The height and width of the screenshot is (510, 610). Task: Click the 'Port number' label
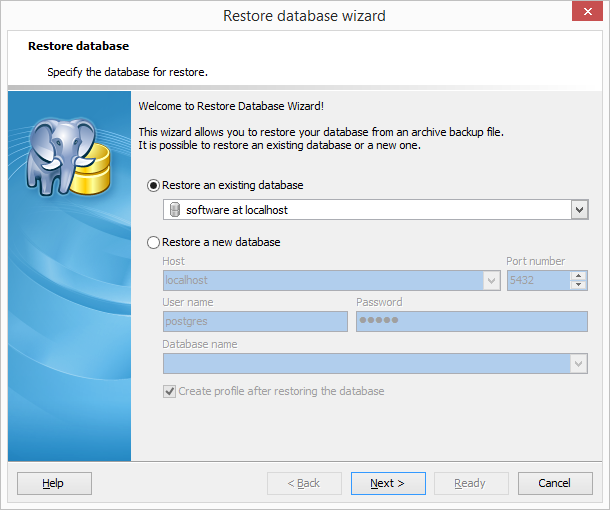(535, 261)
